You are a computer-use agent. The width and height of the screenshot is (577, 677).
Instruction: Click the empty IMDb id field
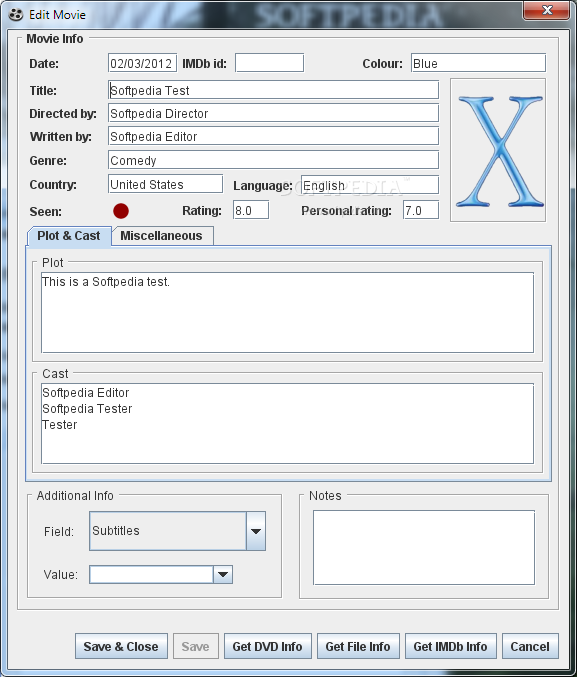(269, 63)
